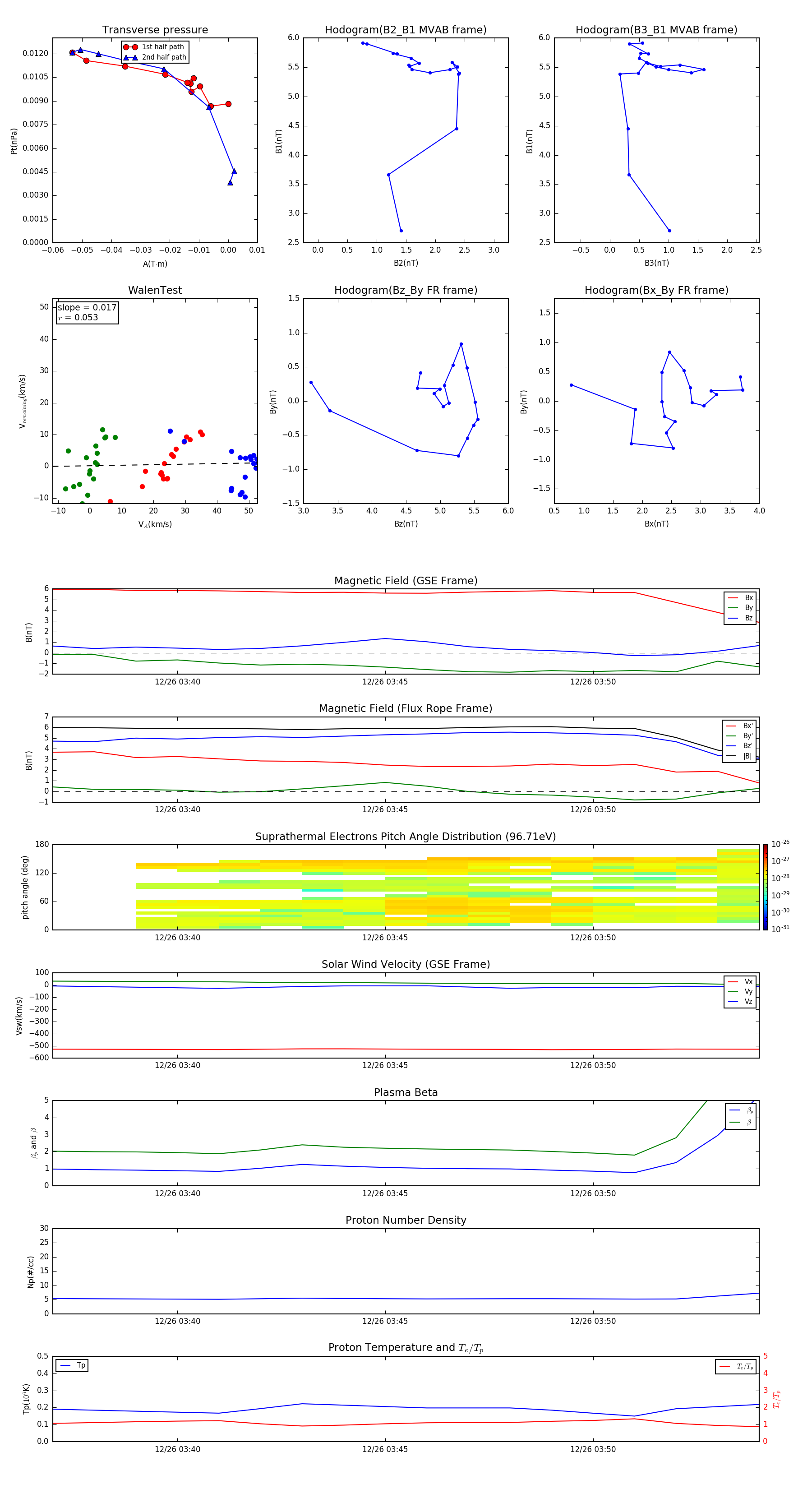Screen dimensions: 812x1489
Task: Click the "Hodogram(Bx_By FR frame)" title
Action: [x=656, y=290]
